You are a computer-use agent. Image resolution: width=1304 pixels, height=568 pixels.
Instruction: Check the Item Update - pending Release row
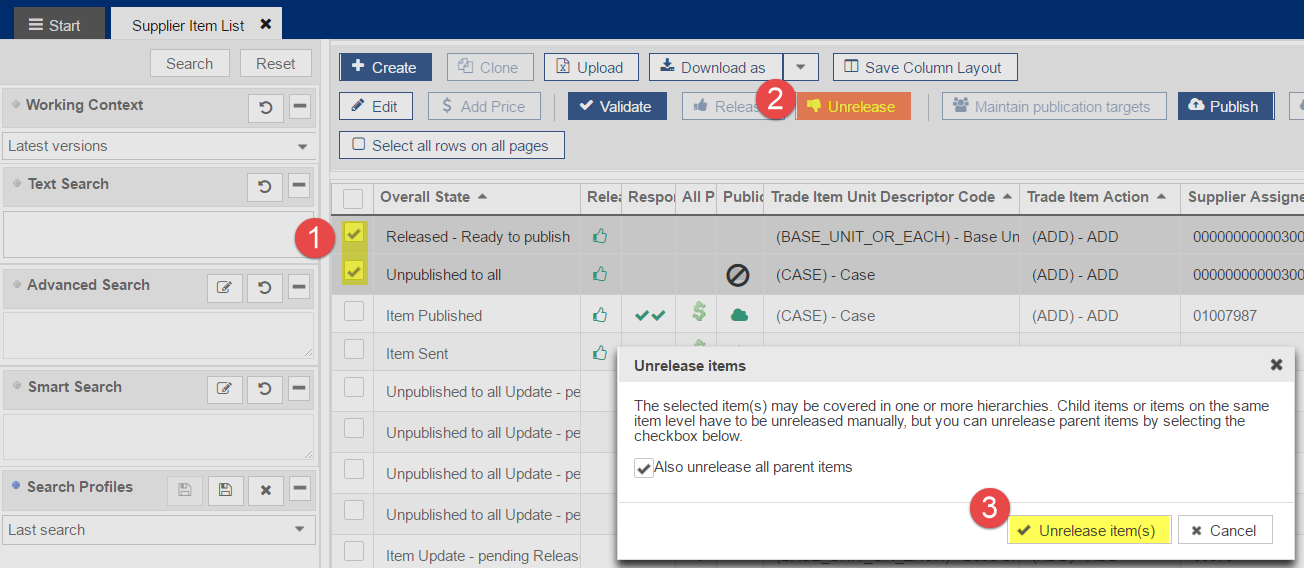pyautogui.click(x=354, y=551)
